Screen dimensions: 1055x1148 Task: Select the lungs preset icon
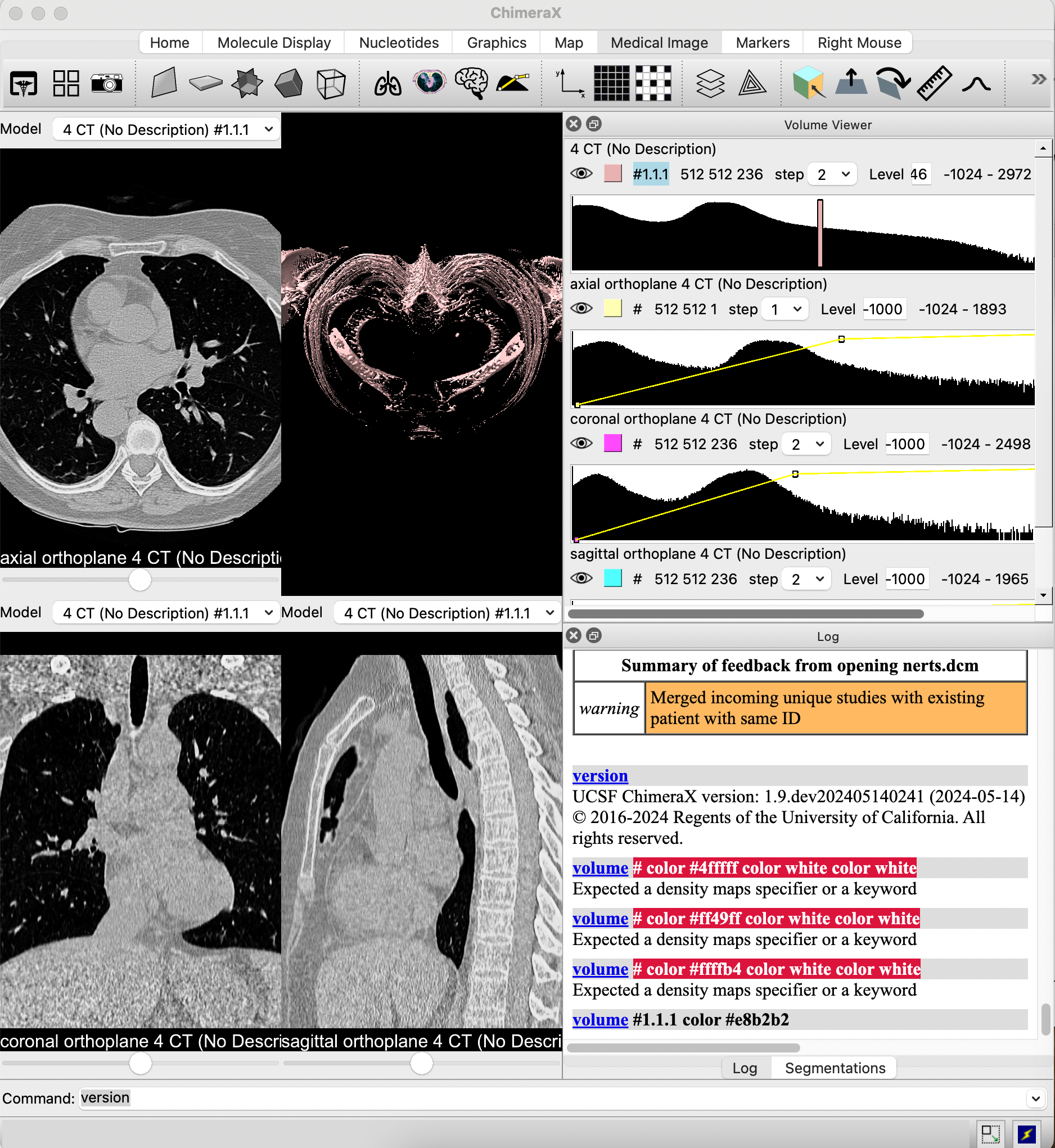point(387,84)
